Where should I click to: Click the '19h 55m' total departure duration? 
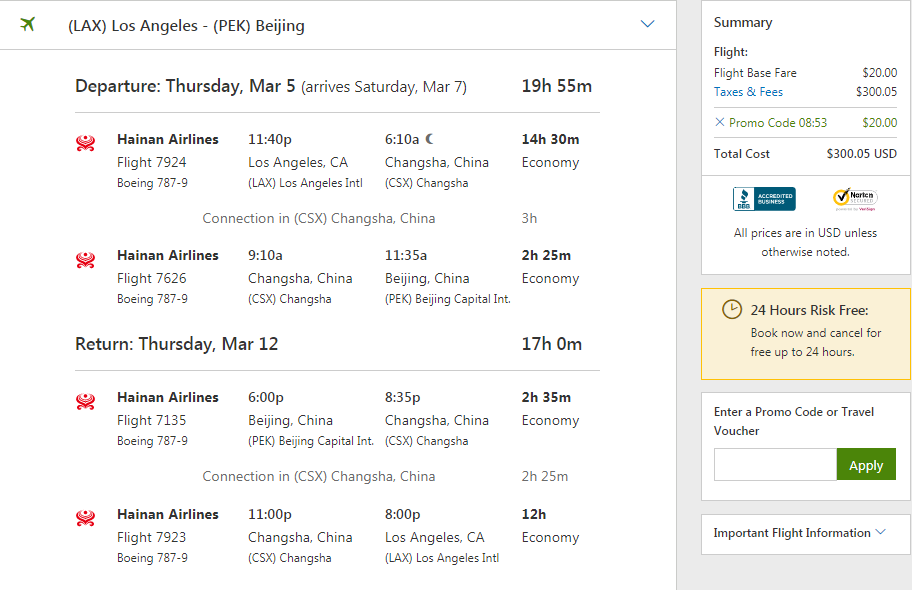pos(557,86)
